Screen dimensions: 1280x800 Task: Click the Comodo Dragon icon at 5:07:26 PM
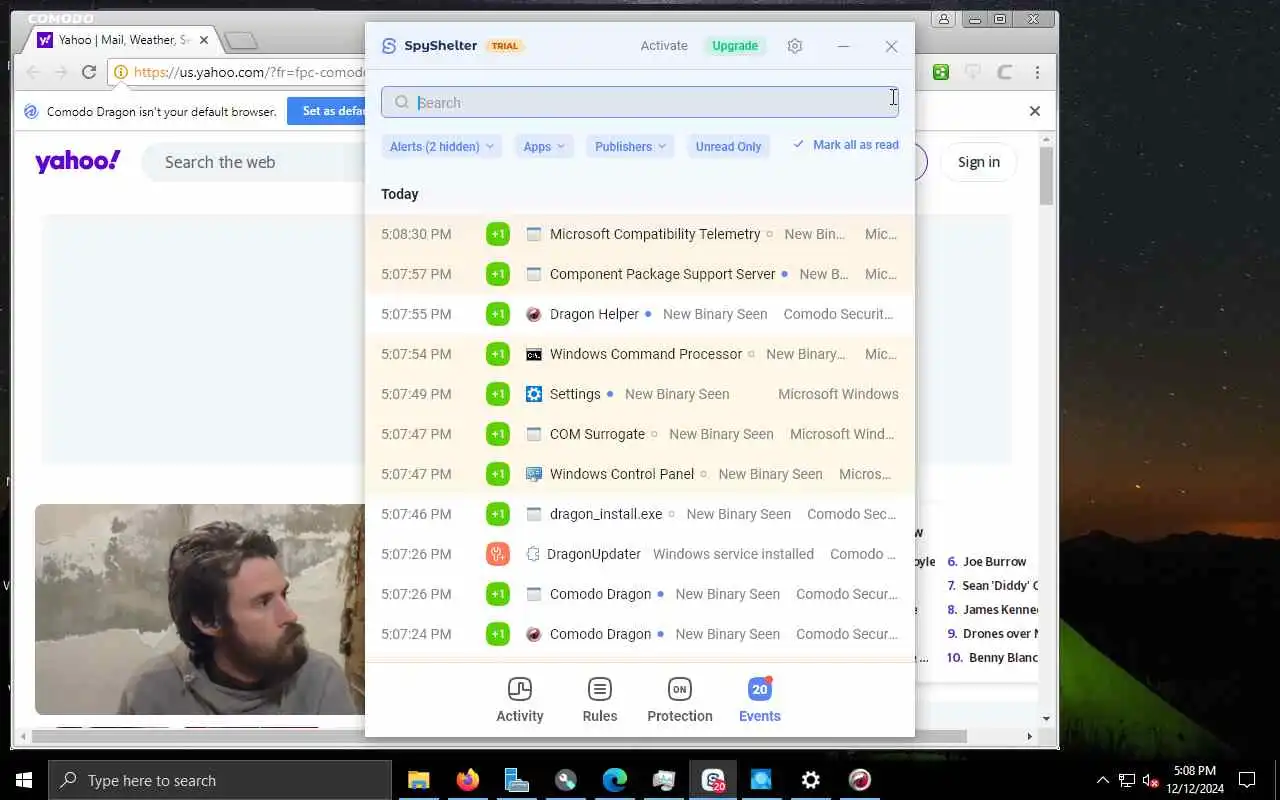pyautogui.click(x=534, y=594)
